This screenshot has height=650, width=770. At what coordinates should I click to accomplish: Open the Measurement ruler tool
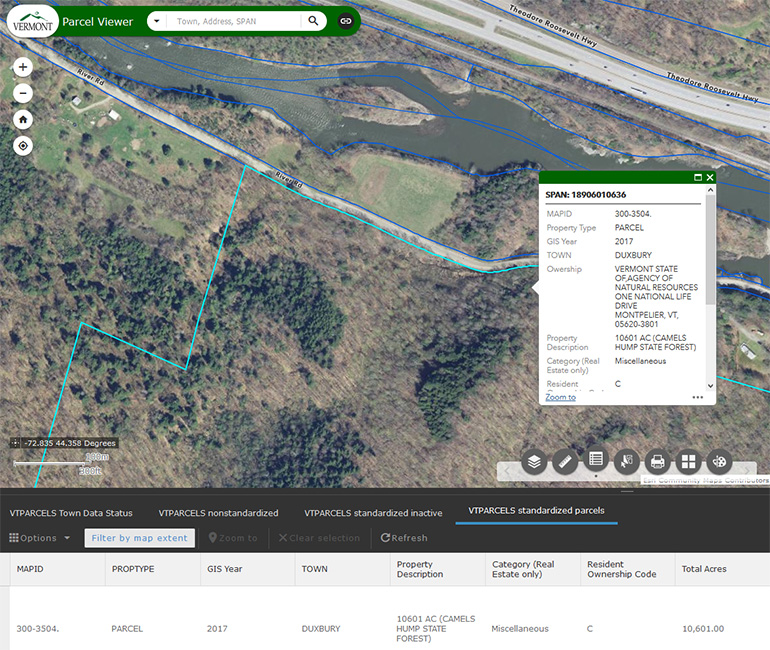point(565,462)
